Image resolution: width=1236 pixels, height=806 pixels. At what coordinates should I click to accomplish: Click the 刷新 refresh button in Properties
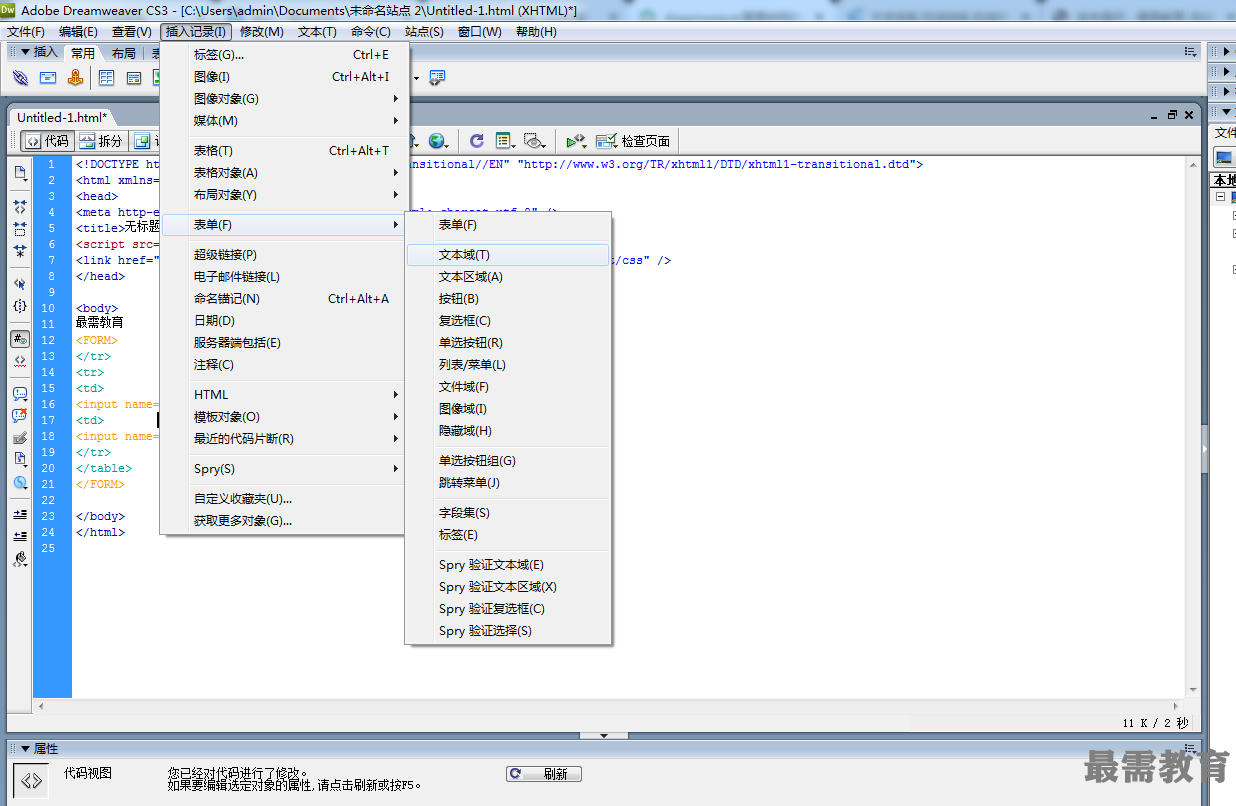[x=544, y=774]
